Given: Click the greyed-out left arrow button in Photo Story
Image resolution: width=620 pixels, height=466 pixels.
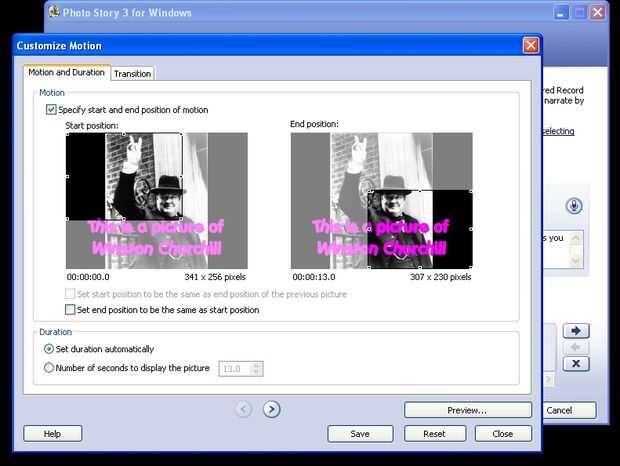Looking at the screenshot, I should click(576, 347).
